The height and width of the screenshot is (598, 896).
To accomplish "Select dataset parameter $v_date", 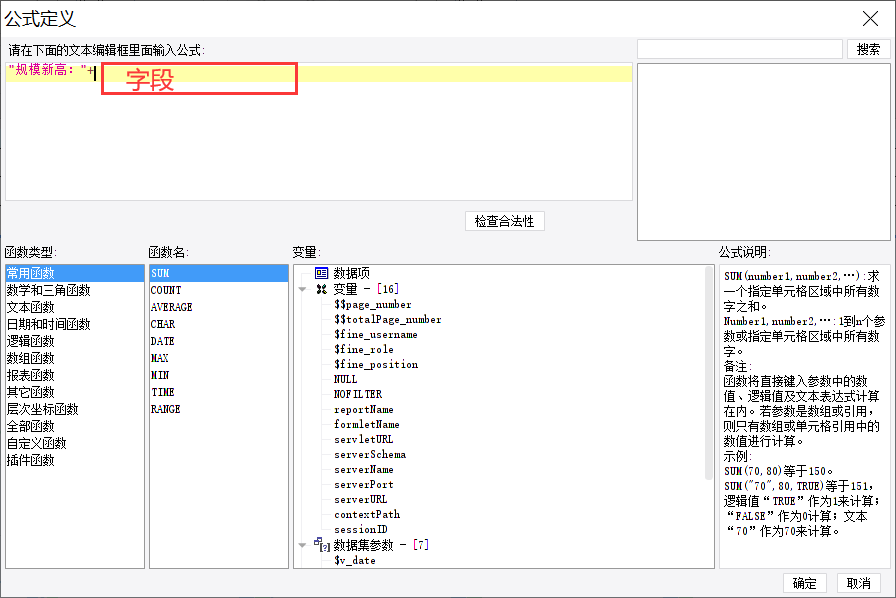I will tap(355, 561).
